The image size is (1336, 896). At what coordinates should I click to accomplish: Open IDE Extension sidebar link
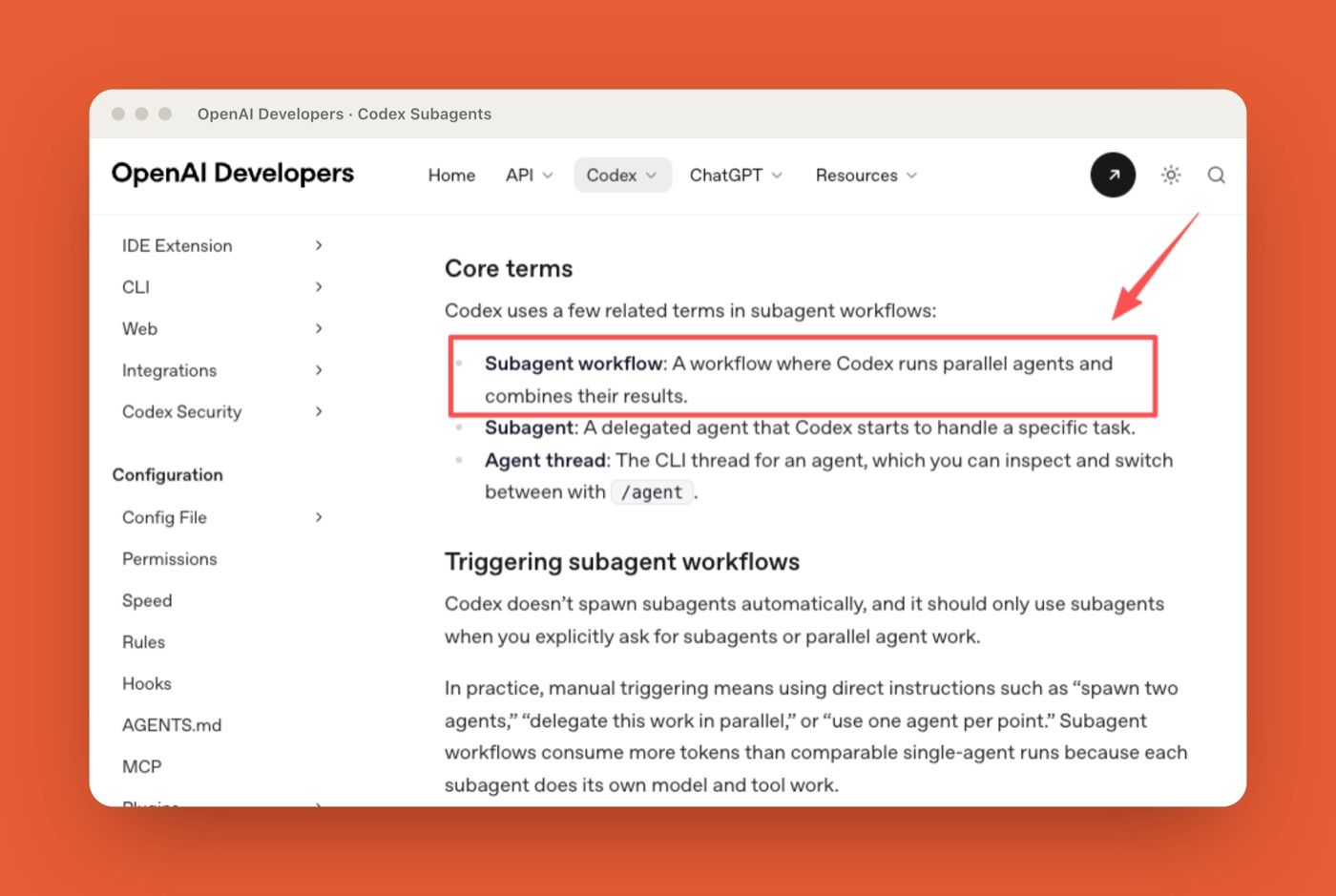click(177, 246)
